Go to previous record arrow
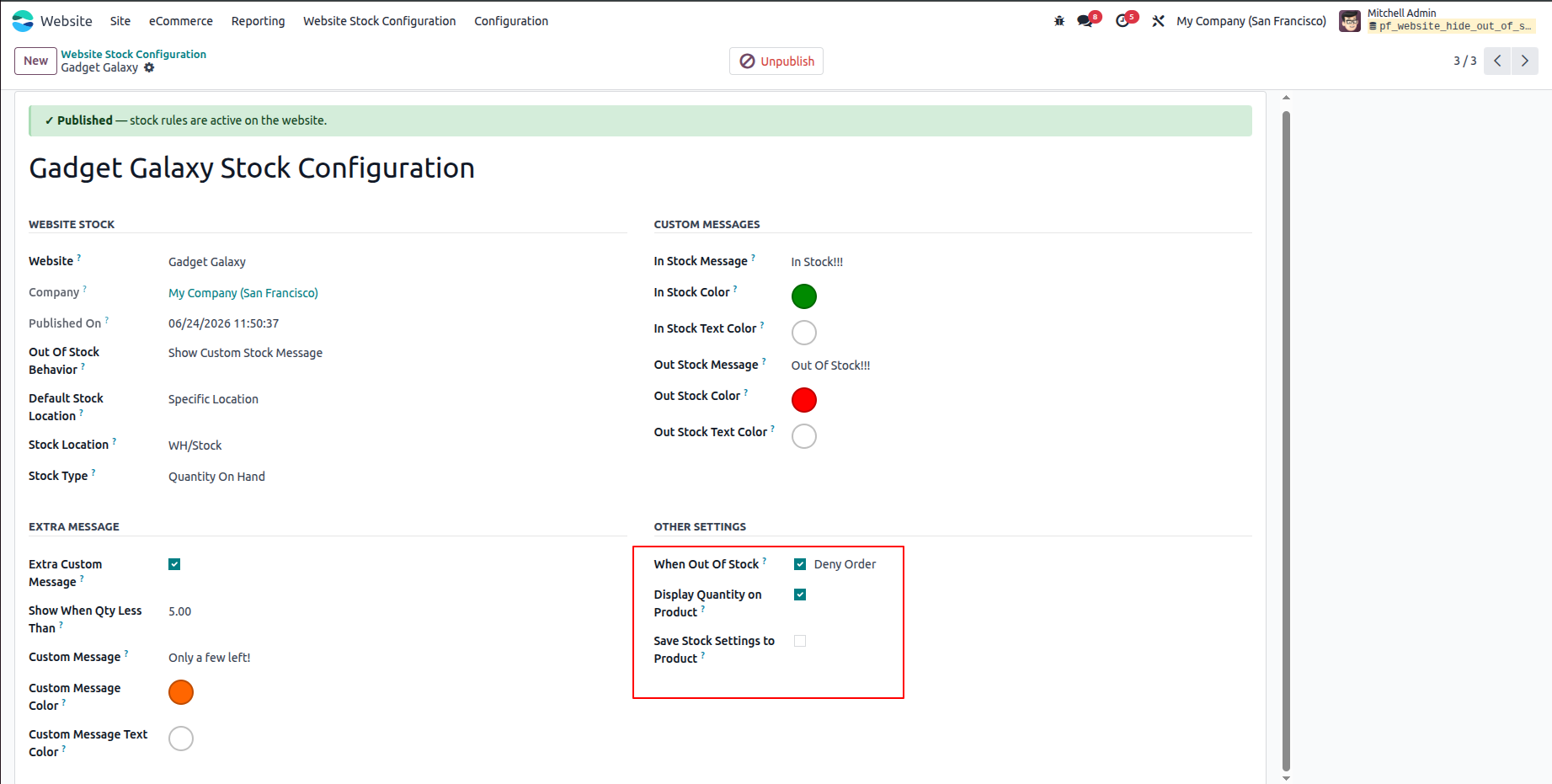 [1497, 61]
